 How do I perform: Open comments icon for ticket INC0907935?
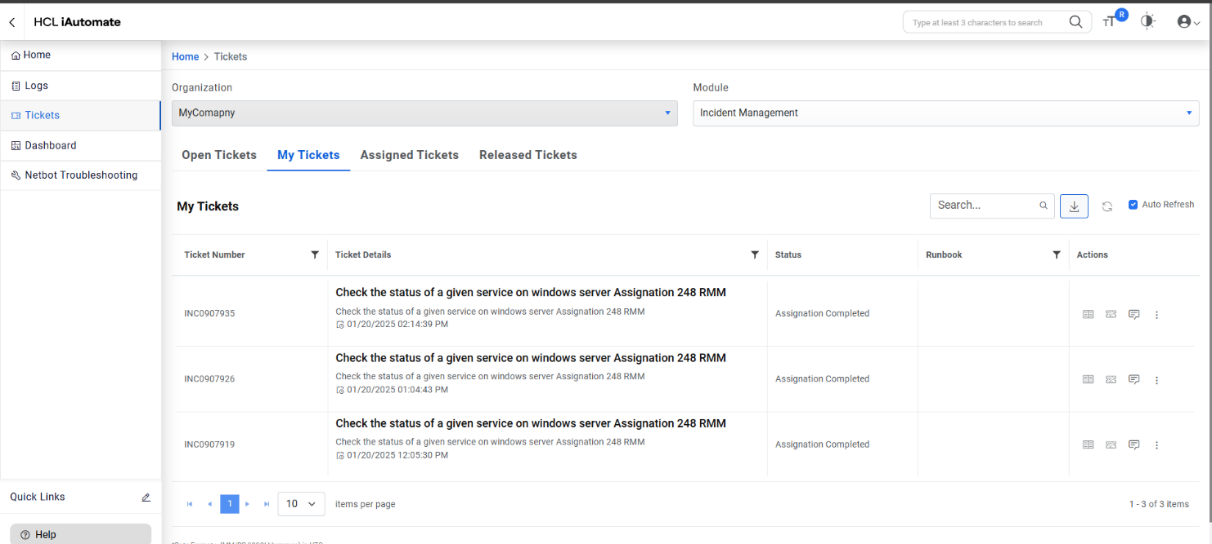pyautogui.click(x=1134, y=314)
